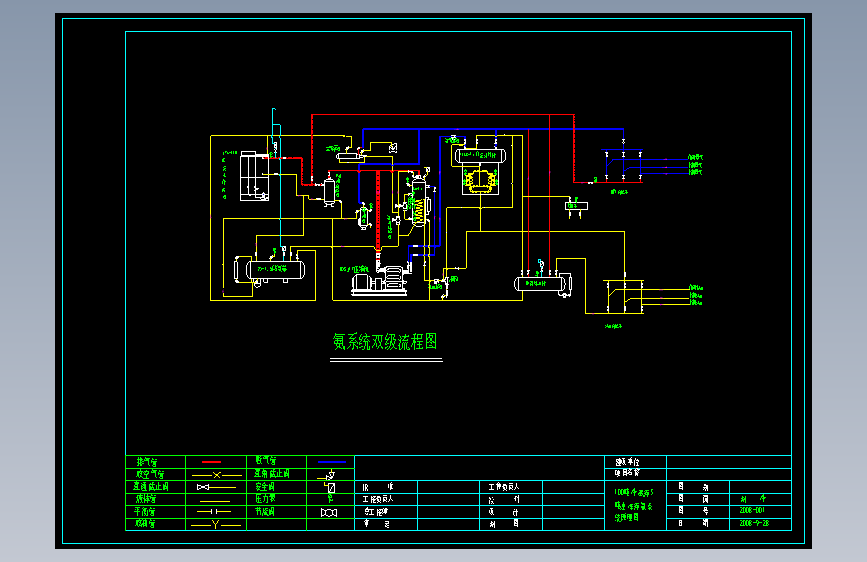This screenshot has height=562, width=867.
Task: Click the horizontal vessel above the yellow evaporator coil
Action: 480,155
